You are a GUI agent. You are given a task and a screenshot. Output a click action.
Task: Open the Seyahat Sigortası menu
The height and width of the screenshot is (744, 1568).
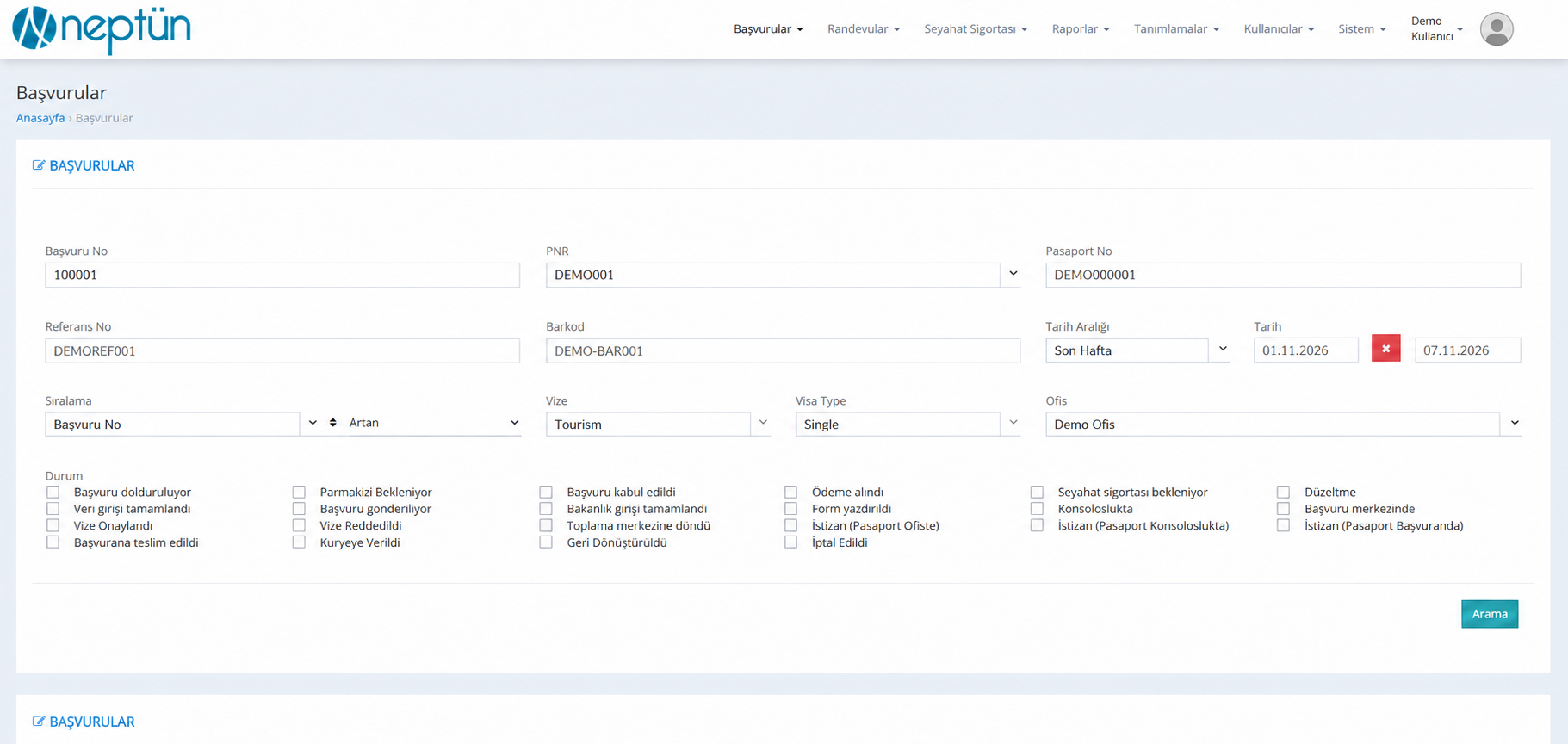[976, 29]
